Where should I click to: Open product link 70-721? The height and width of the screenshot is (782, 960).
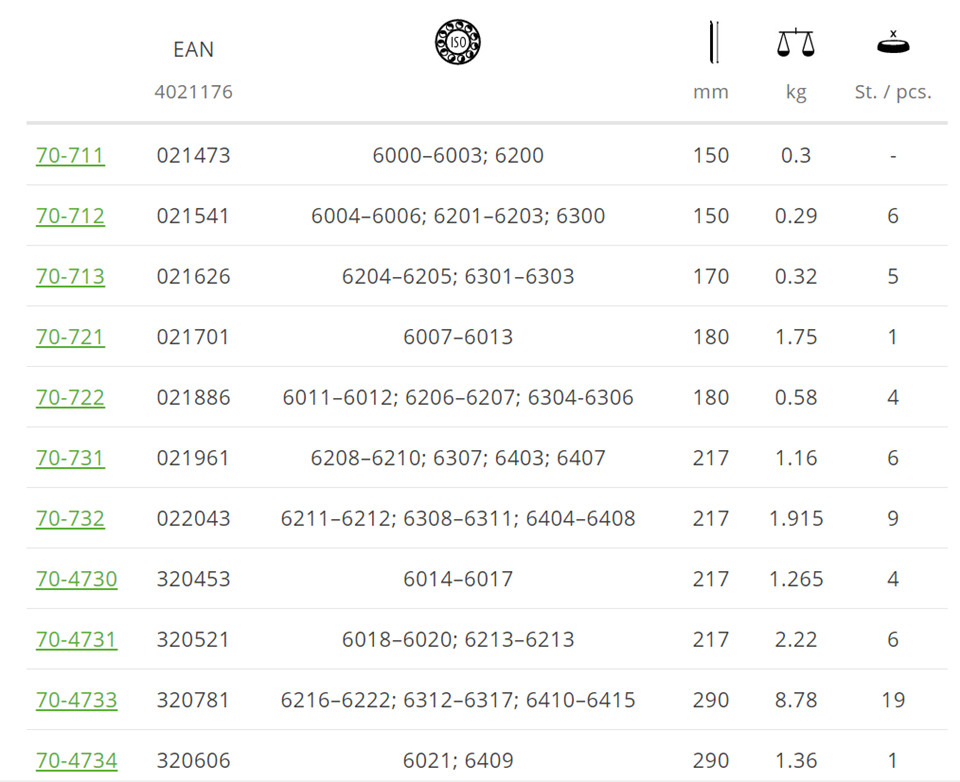tap(70, 337)
